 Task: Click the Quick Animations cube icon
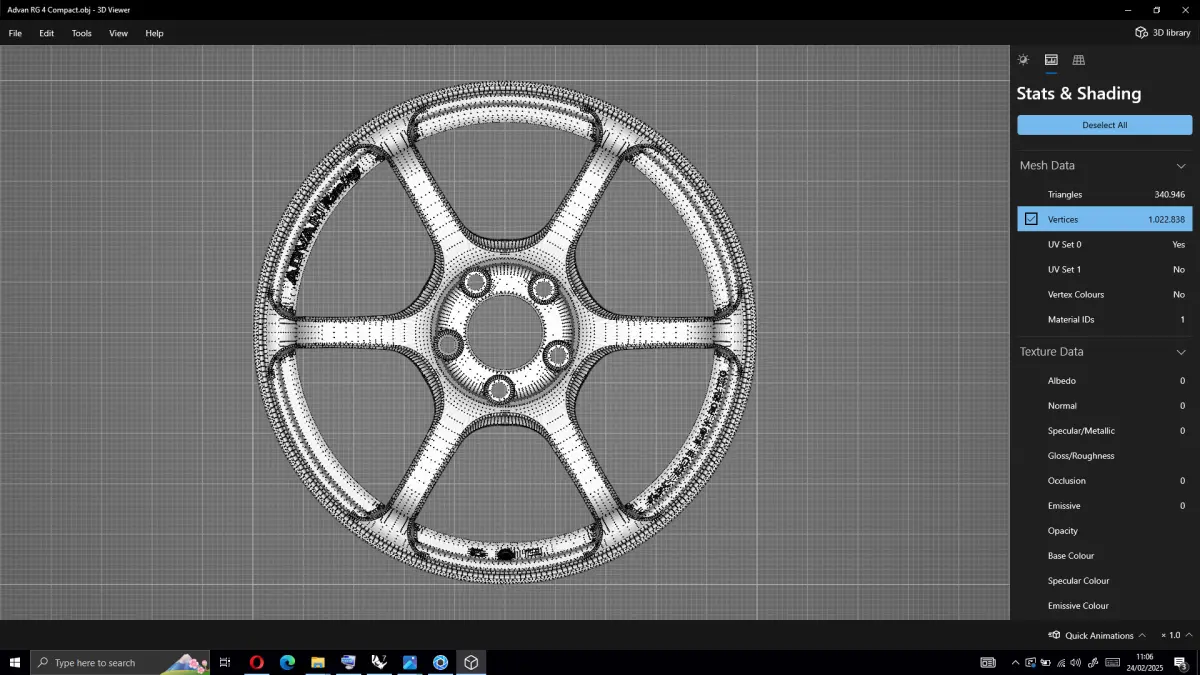(x=1054, y=635)
